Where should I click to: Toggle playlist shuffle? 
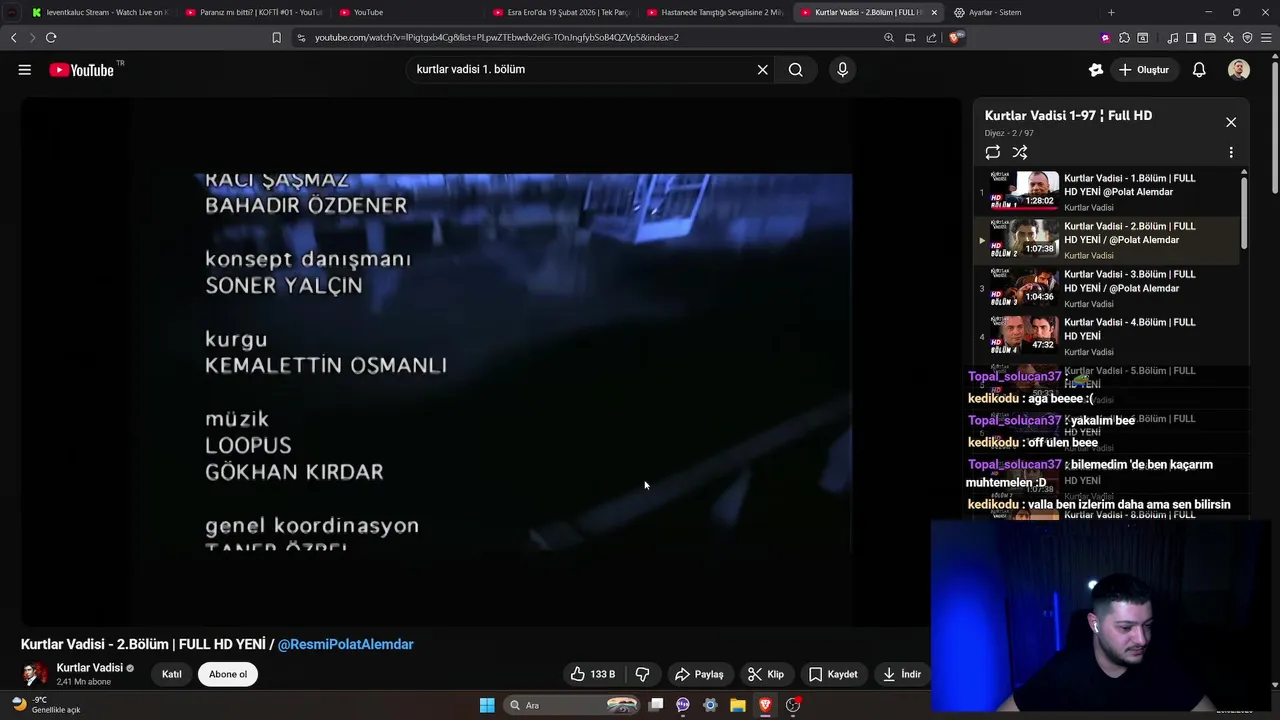tap(1019, 153)
